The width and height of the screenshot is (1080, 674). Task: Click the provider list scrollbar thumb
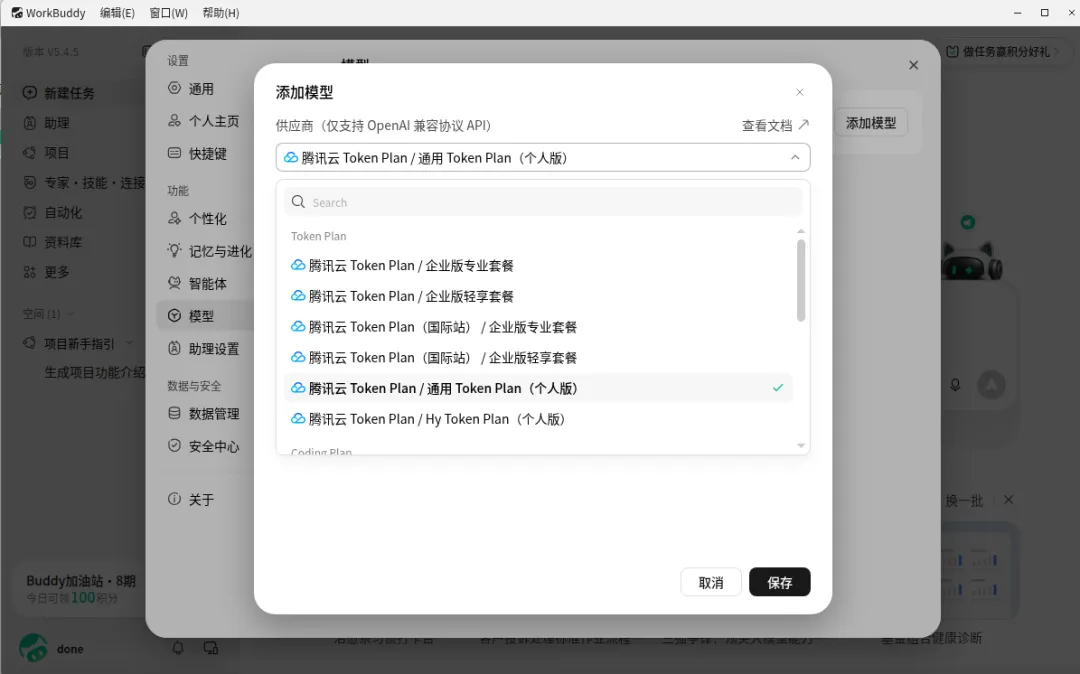tap(800, 280)
